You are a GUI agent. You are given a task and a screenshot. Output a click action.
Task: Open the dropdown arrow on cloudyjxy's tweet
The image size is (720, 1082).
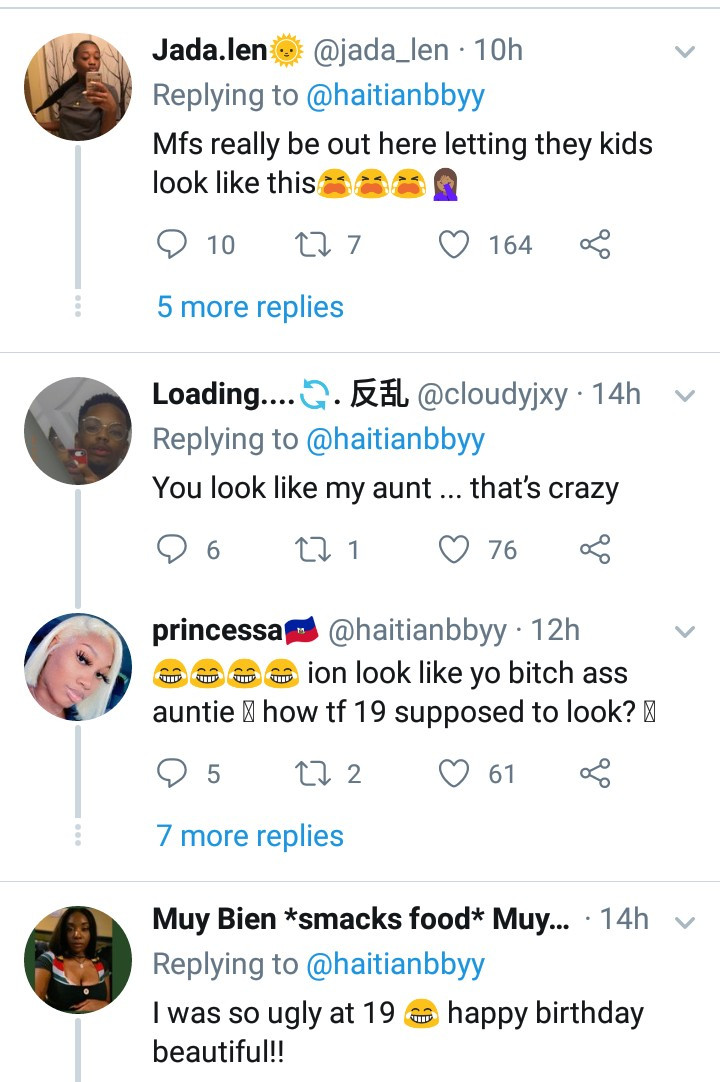point(685,396)
